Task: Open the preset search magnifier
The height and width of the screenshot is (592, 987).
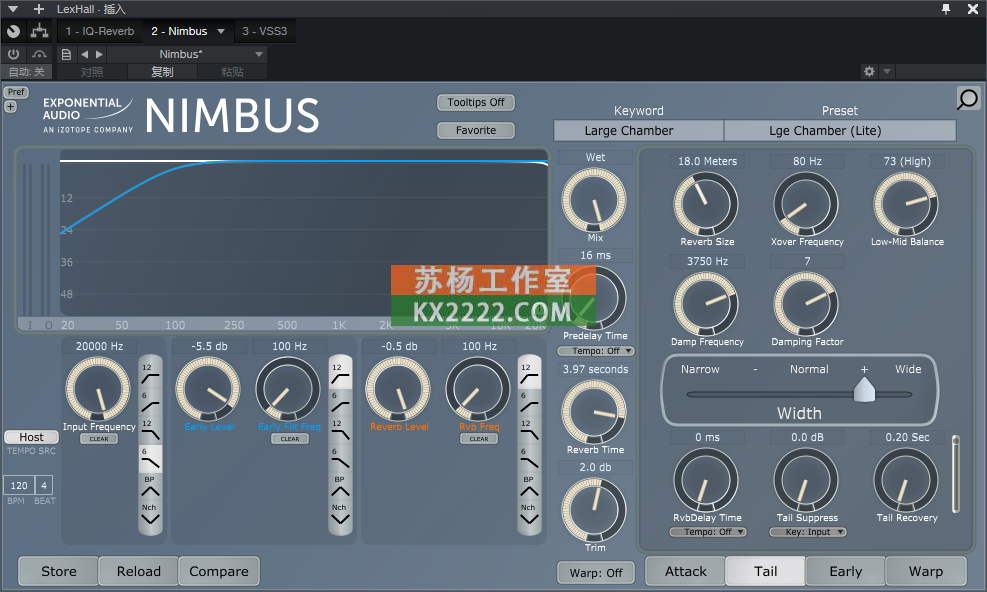Action: 967,99
